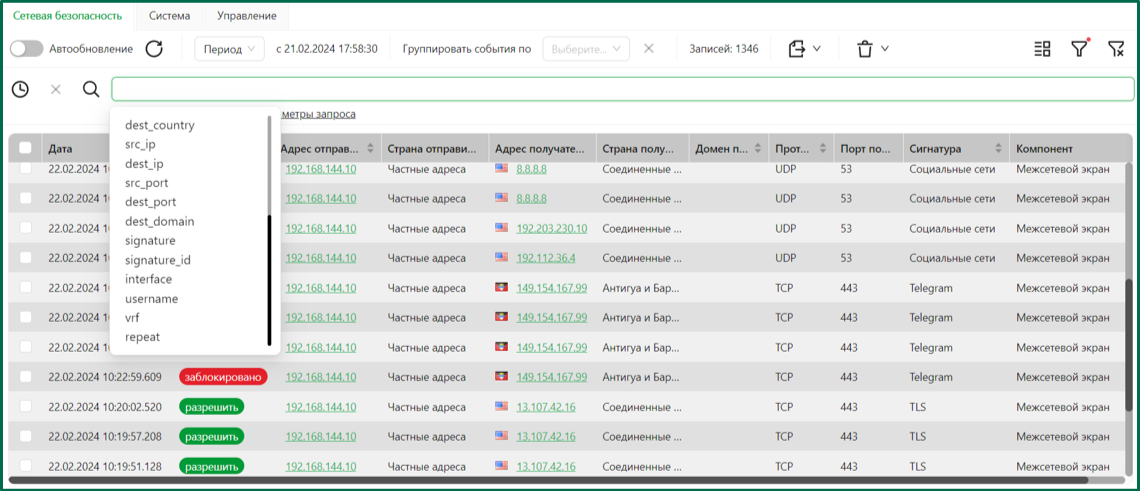Choose dest_port from the suggestion list
This screenshot has height=491, width=1140.
pos(151,202)
